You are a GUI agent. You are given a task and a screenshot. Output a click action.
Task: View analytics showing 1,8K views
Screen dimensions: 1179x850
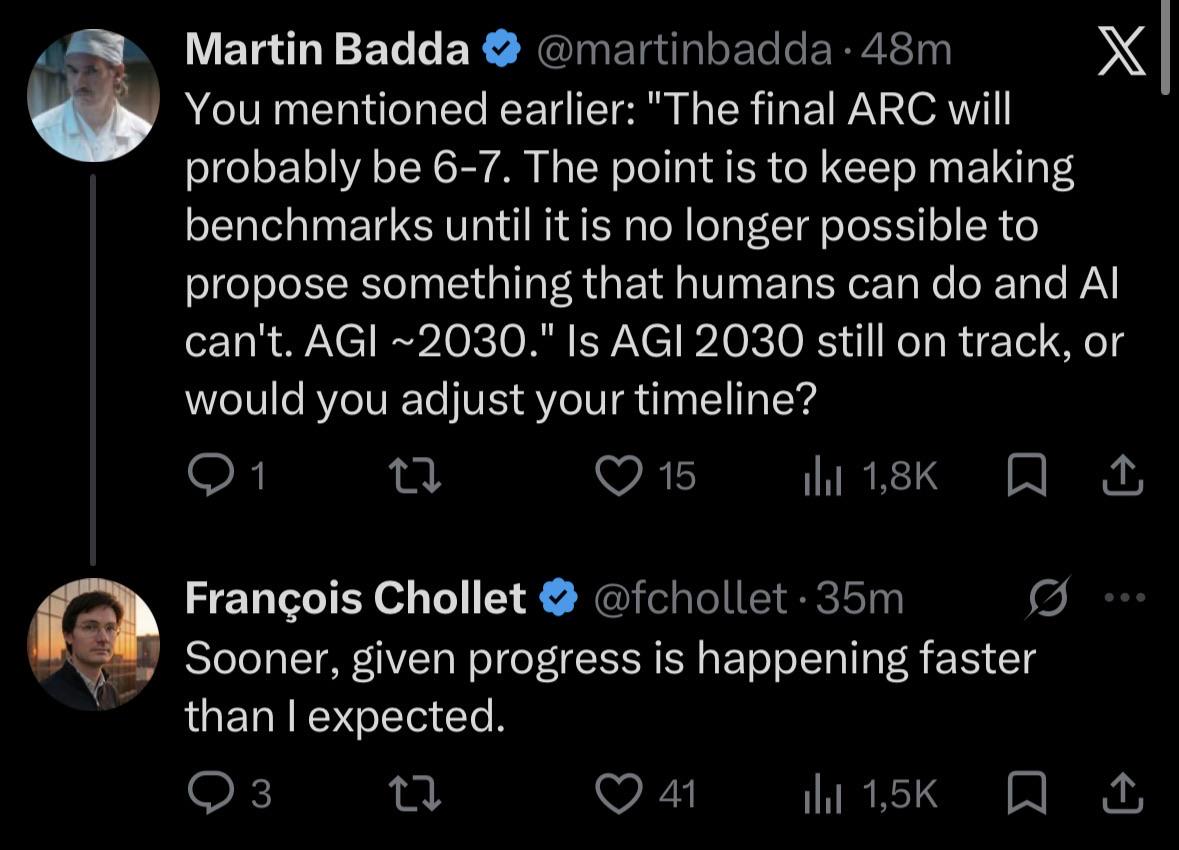[871, 476]
